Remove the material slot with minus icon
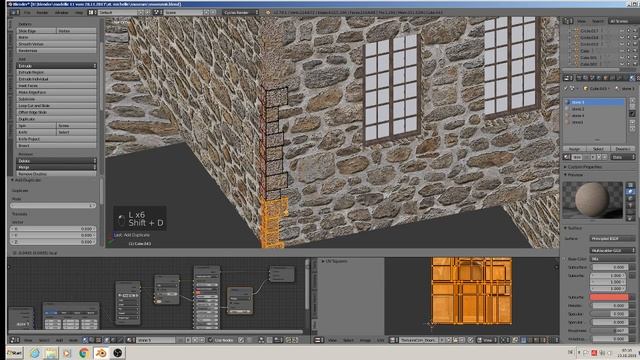The width and height of the screenshot is (640, 360). [632, 107]
